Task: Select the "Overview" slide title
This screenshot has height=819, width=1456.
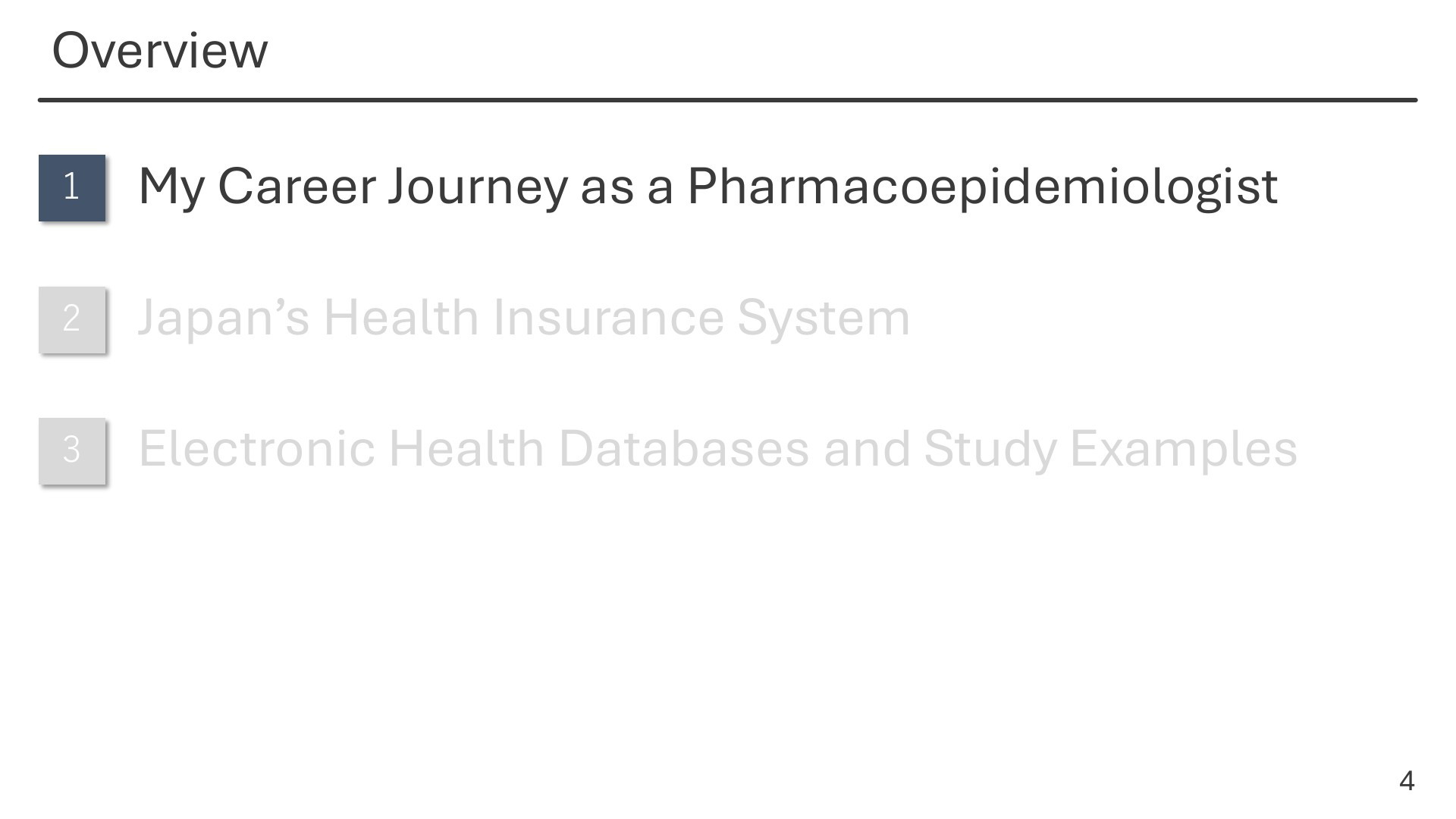Action: (160, 51)
